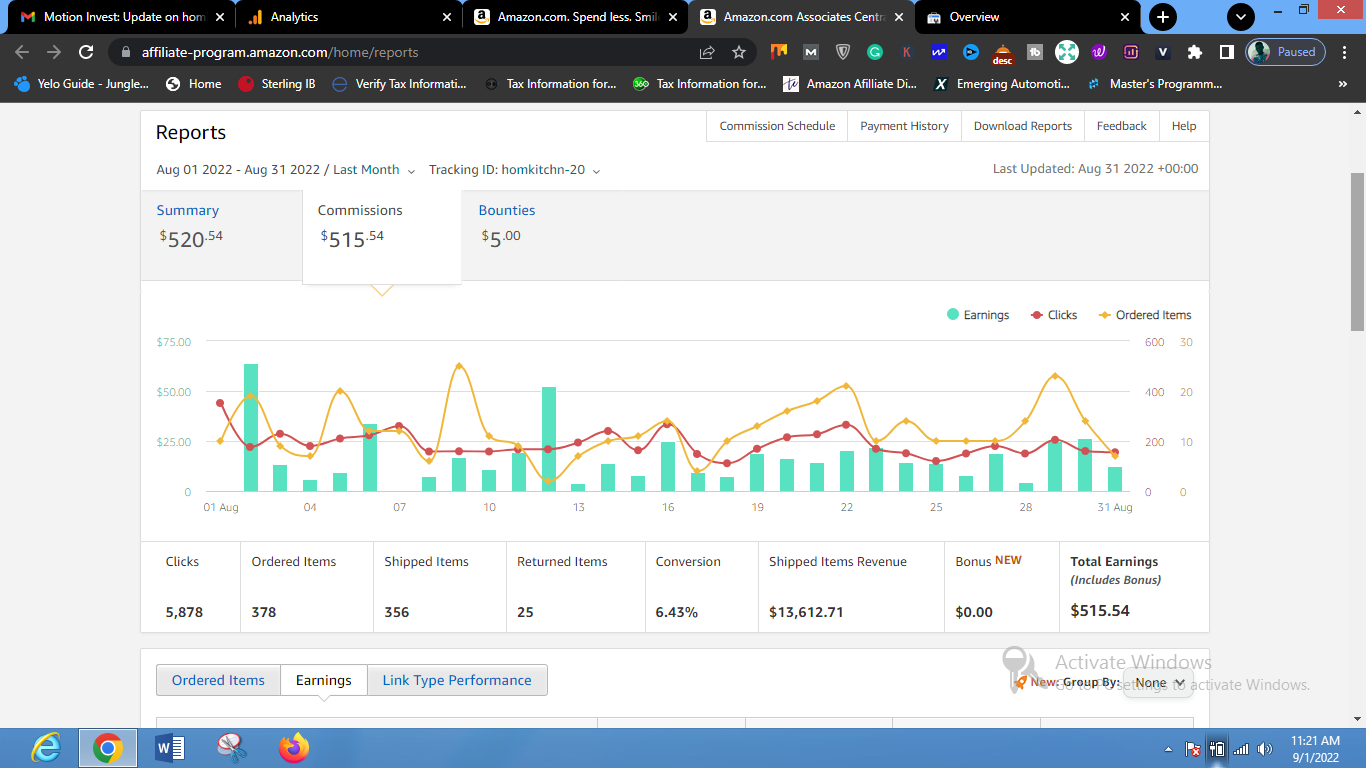Viewport: 1366px width, 768px height.
Task: Launch Internet Explorer from the taskbar
Action: click(46, 748)
